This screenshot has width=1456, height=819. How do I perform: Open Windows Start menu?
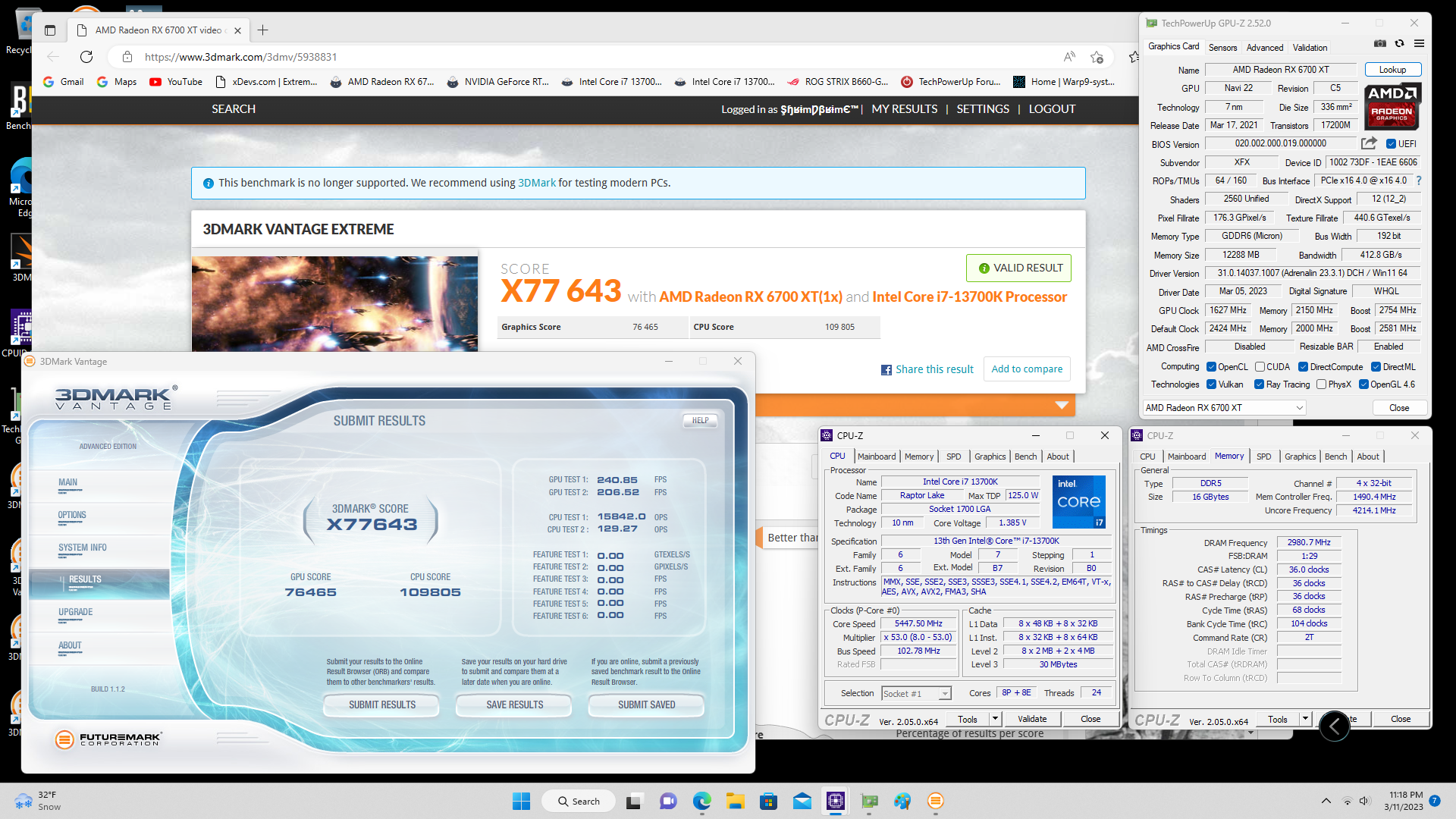point(521,801)
